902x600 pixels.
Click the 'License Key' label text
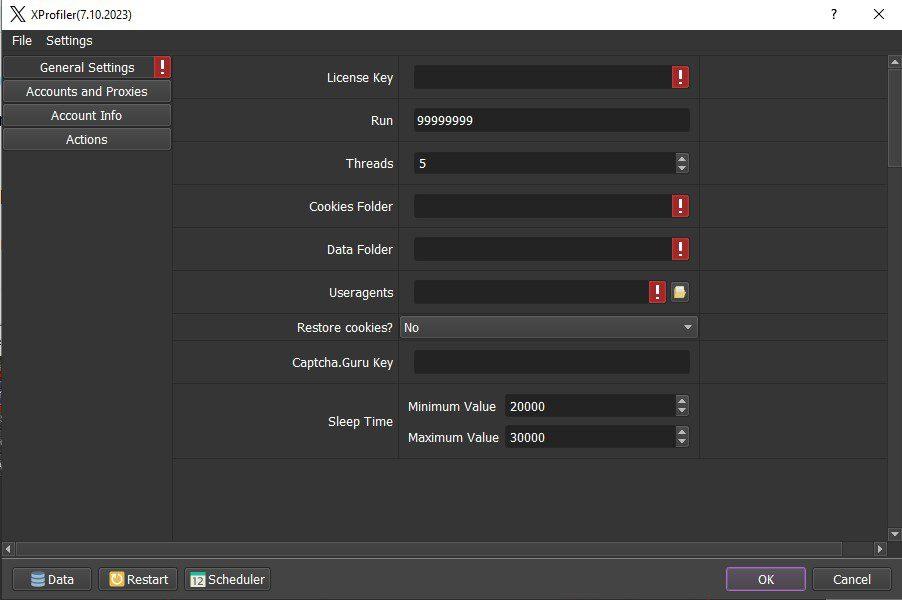pos(360,78)
